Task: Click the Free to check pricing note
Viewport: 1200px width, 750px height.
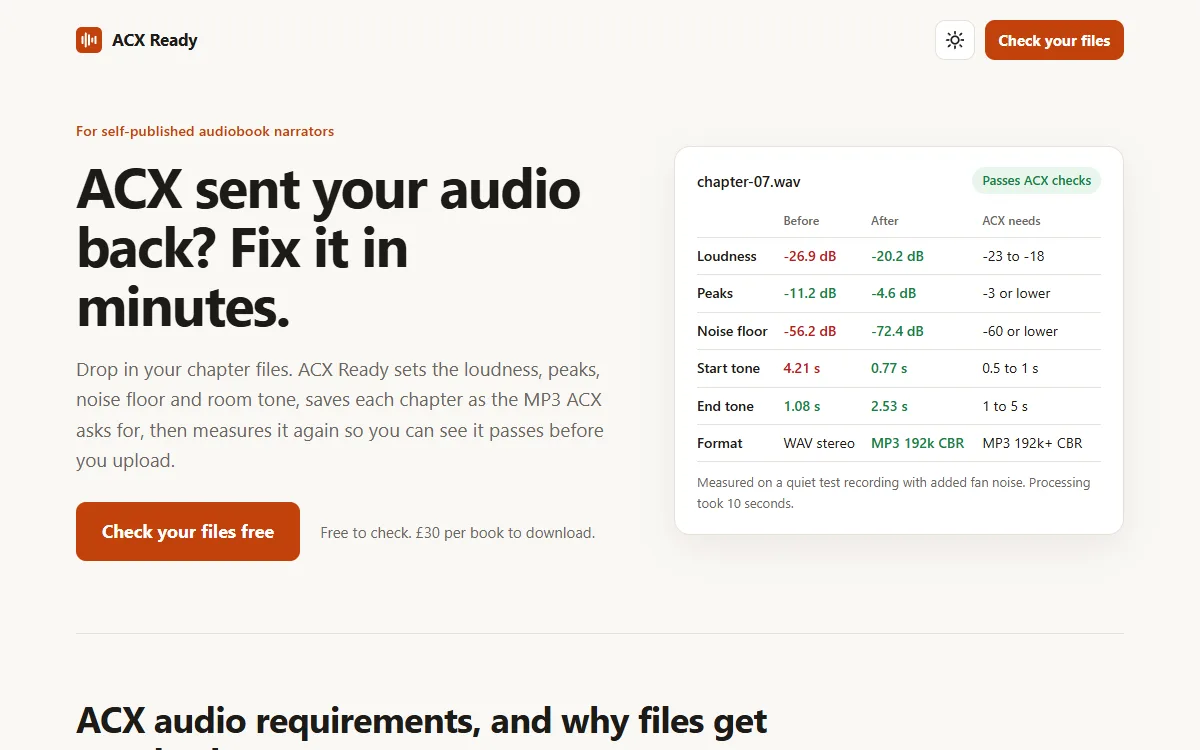Action: tap(457, 533)
